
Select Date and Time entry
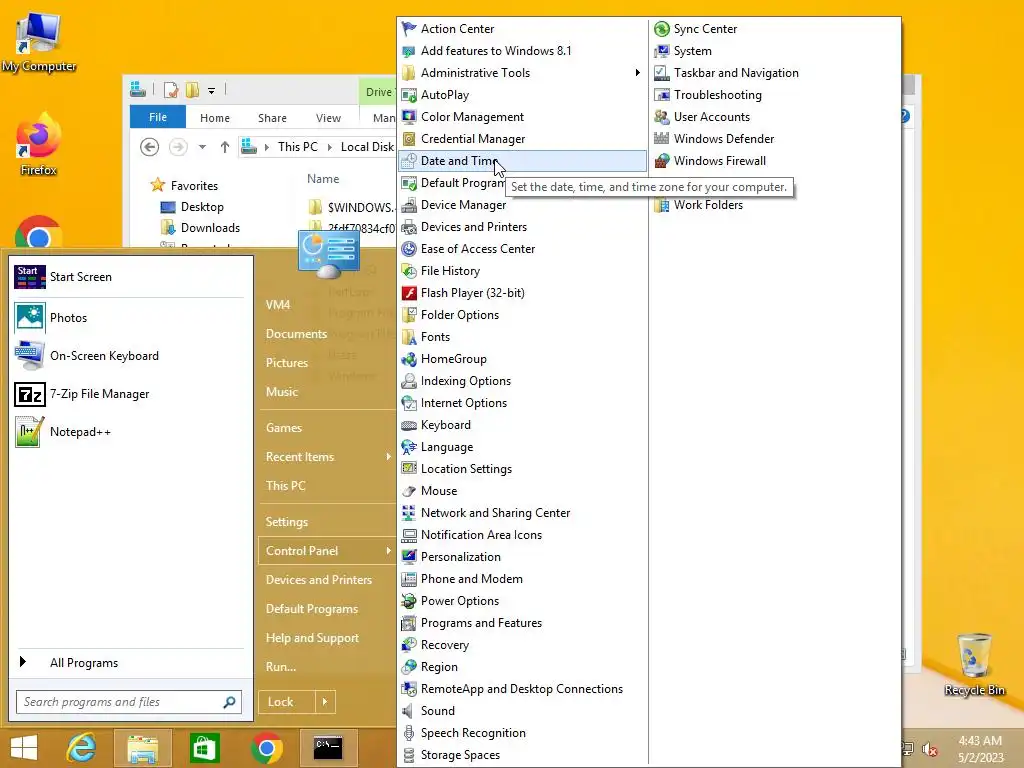point(522,161)
